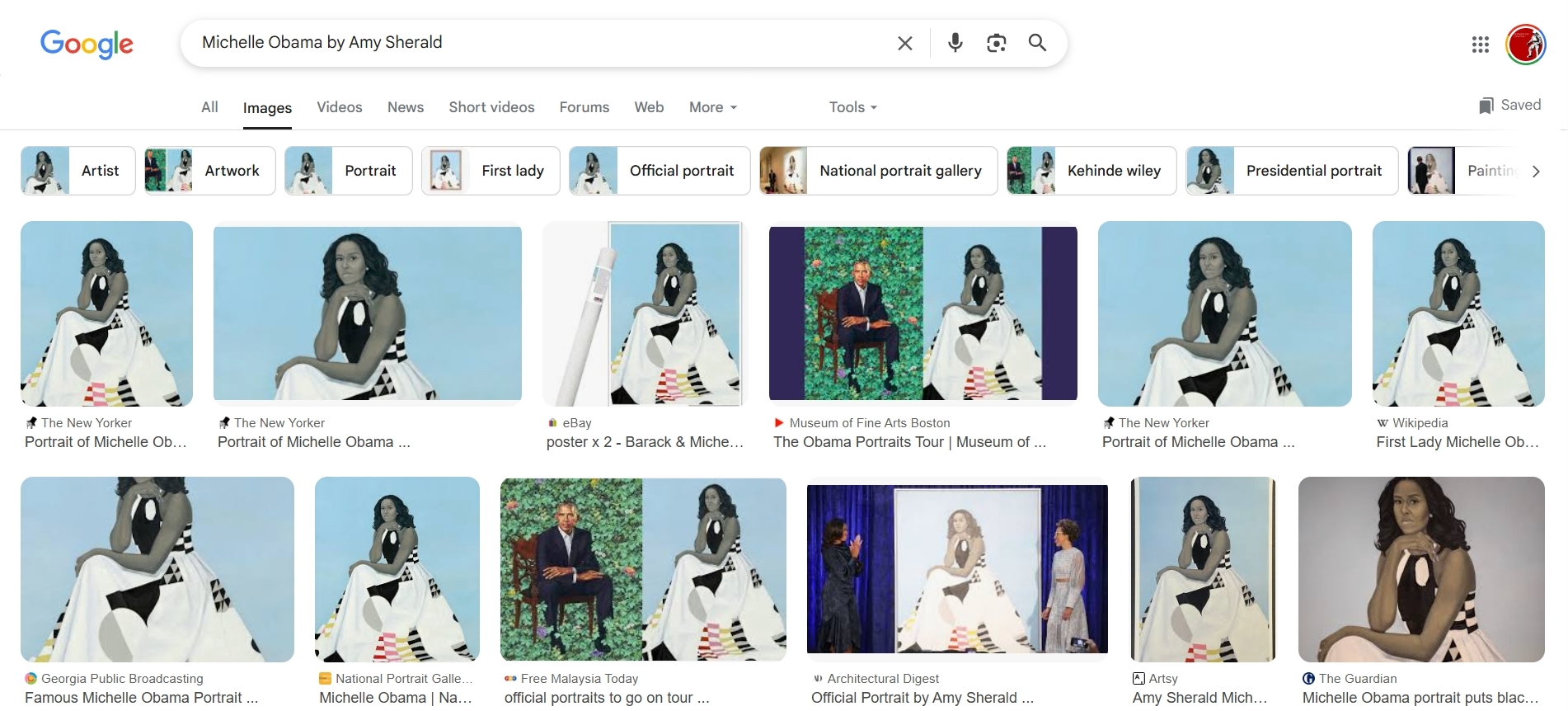Filter by the First lady chip
This screenshot has width=1568, height=711.
click(491, 171)
